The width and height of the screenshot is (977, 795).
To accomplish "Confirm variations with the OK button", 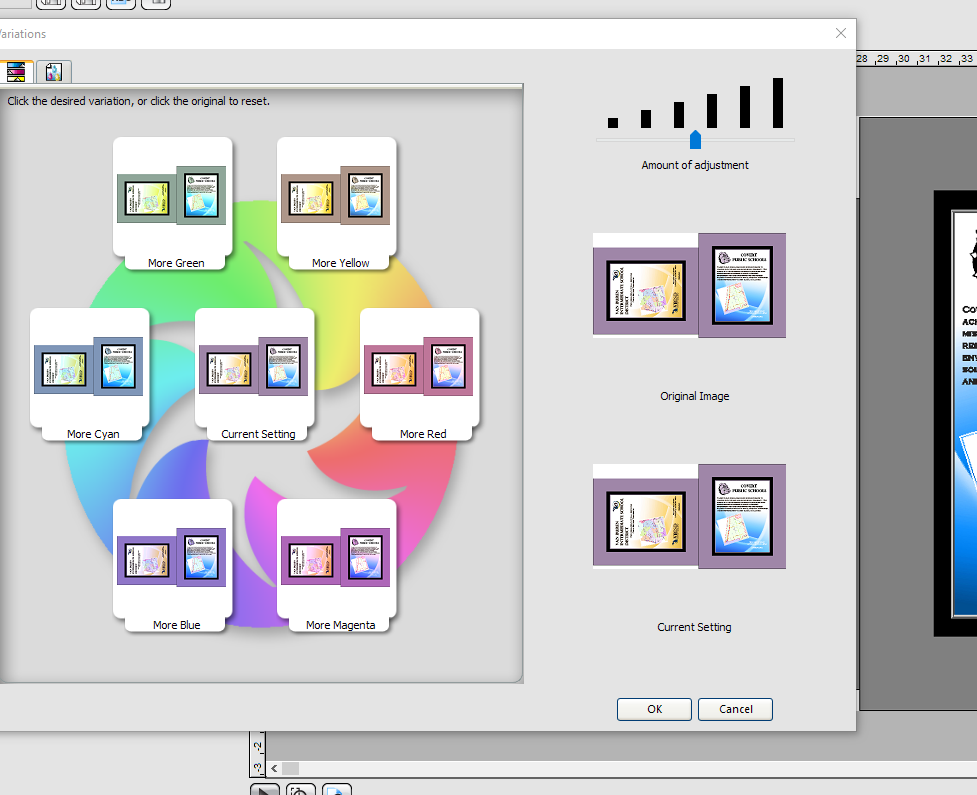I will (x=654, y=709).
